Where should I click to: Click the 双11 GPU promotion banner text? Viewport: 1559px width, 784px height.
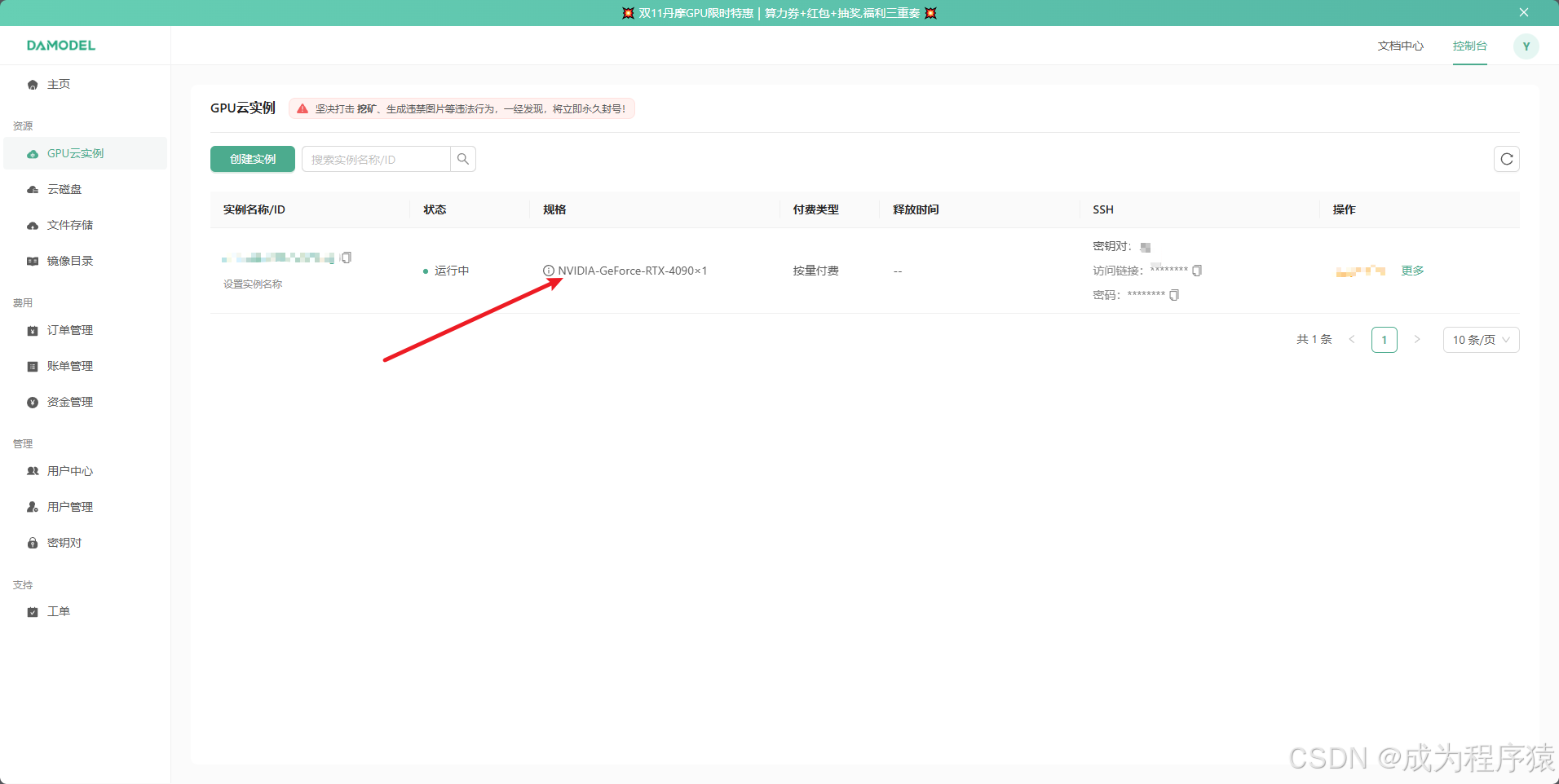pos(779,13)
